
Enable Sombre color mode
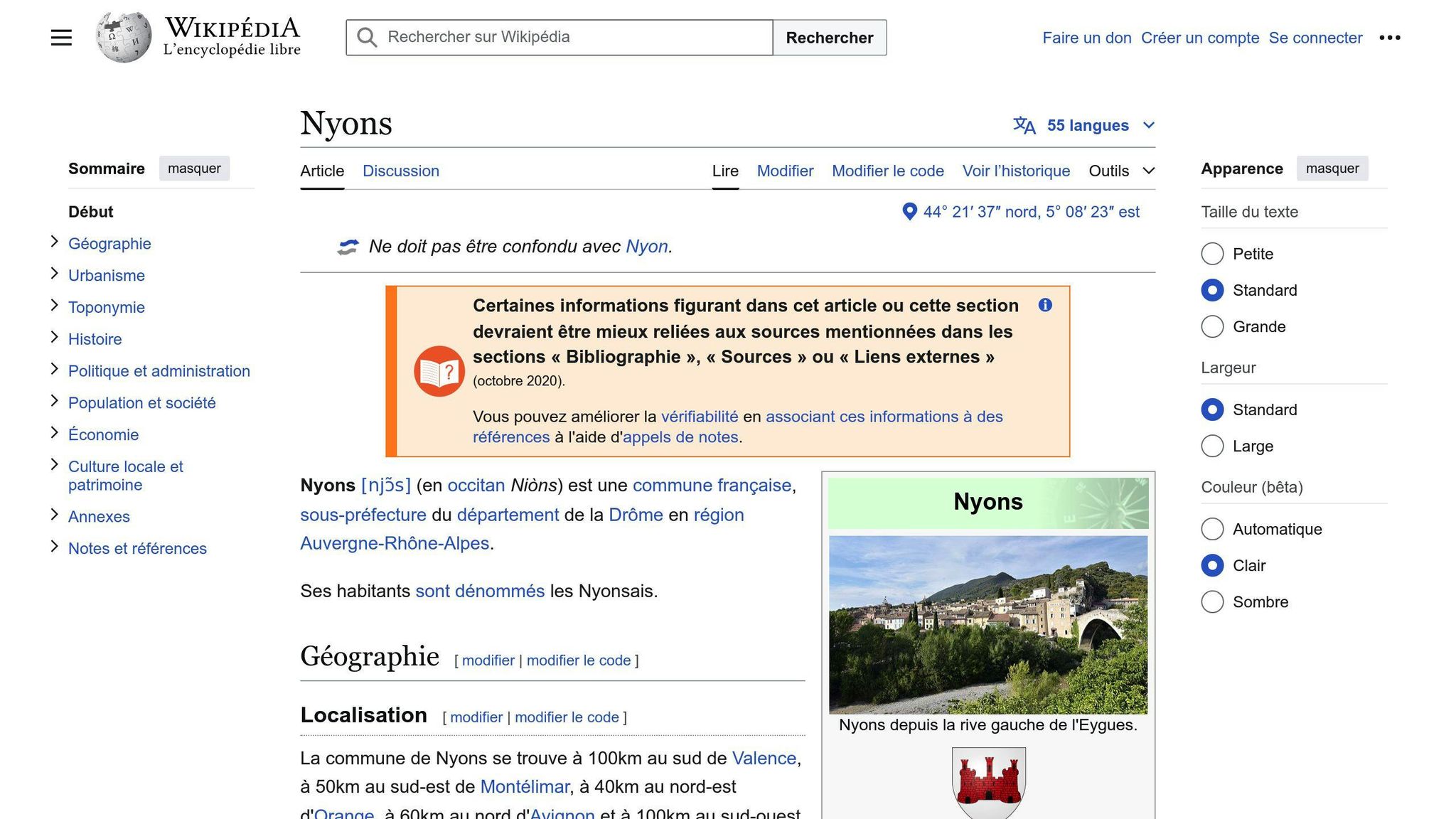point(1212,602)
